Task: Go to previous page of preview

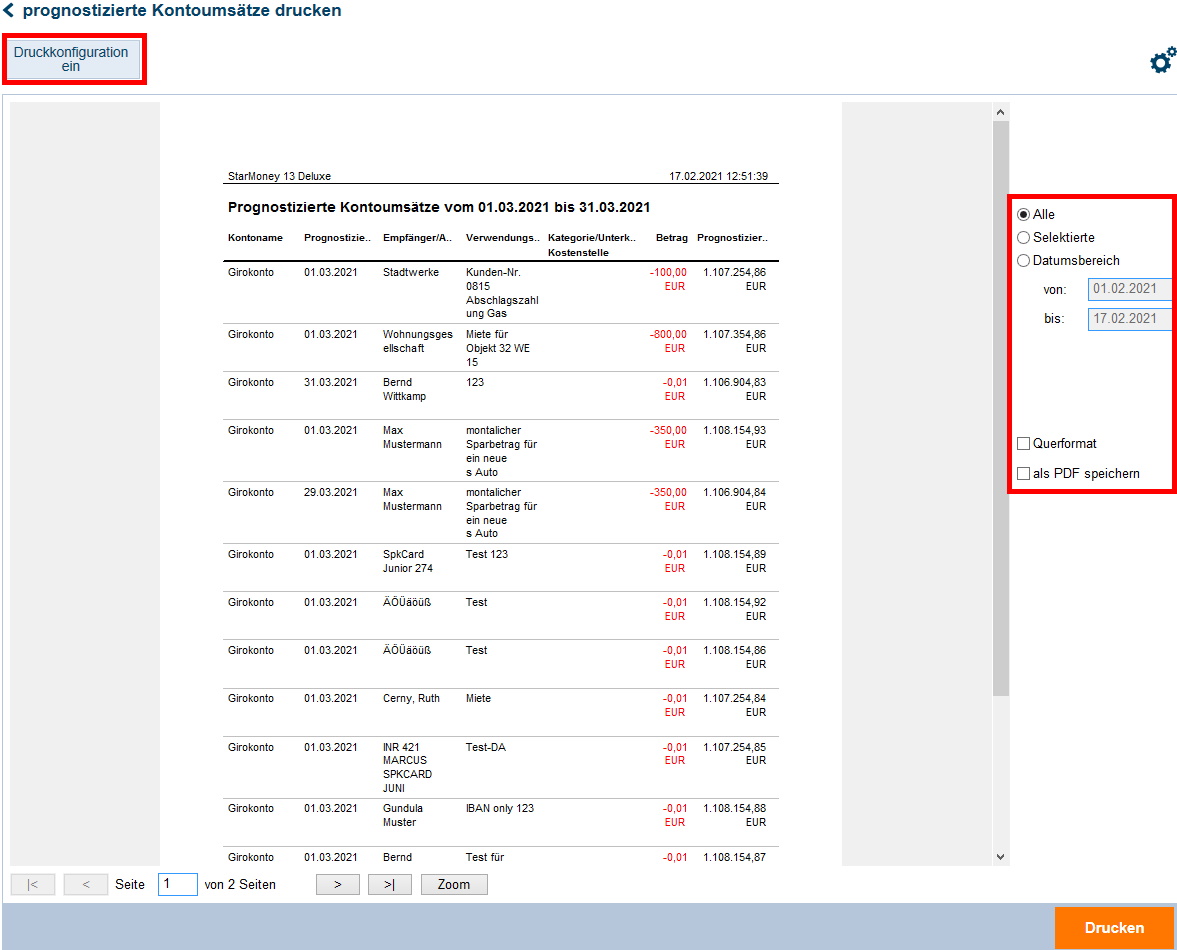Action: 85,884
